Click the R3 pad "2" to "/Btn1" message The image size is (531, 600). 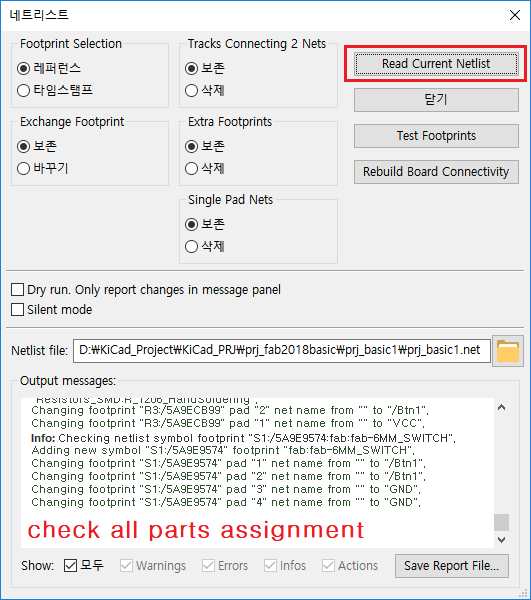point(230,411)
